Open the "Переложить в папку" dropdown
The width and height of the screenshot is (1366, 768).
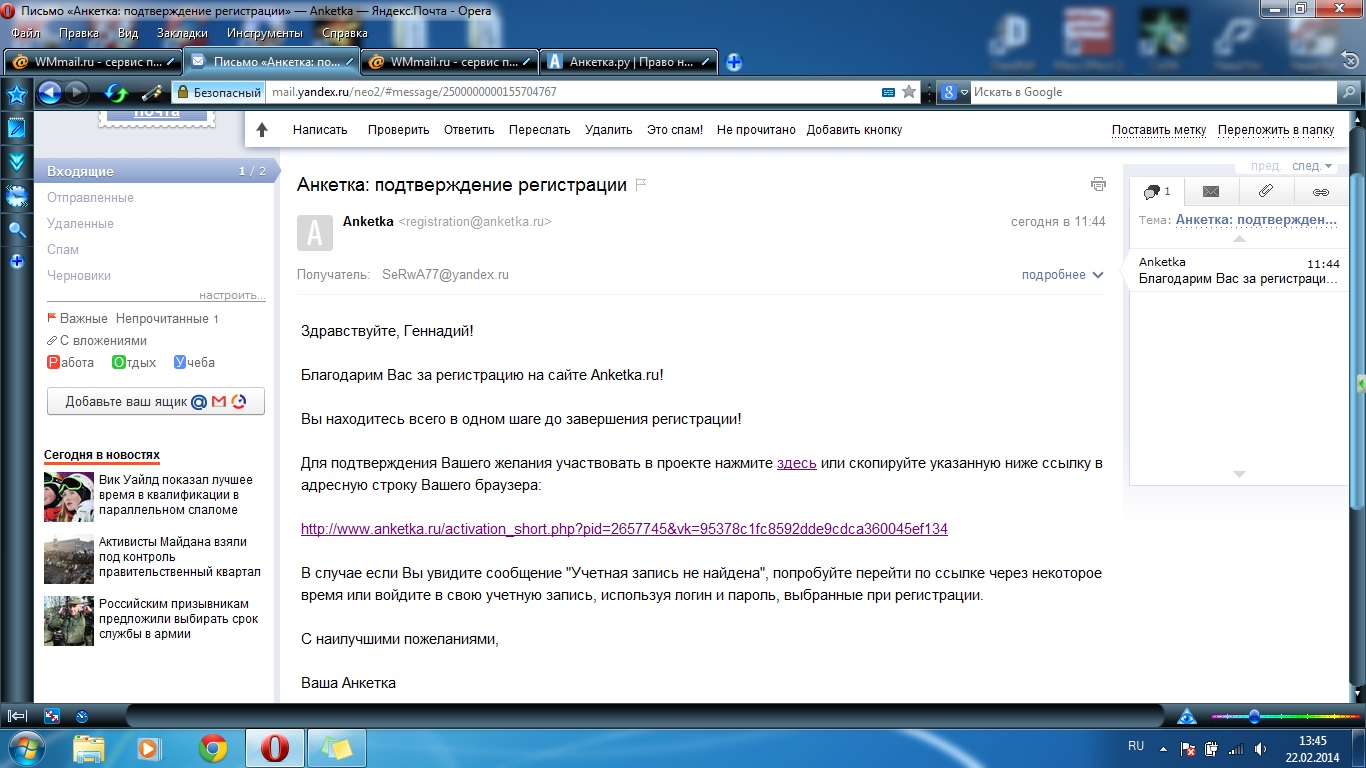click(1276, 130)
